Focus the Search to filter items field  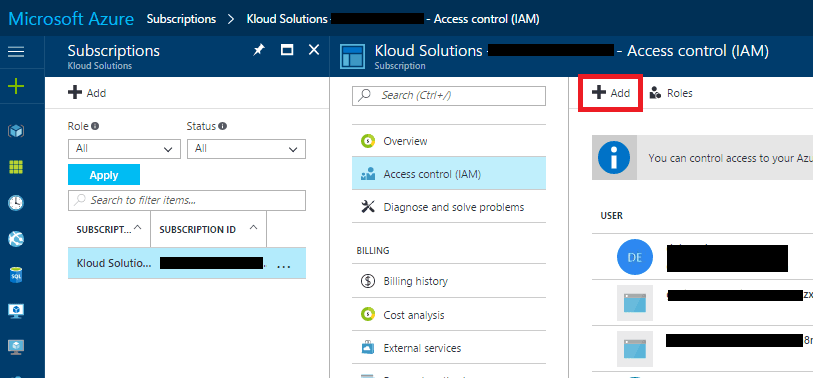point(187,200)
